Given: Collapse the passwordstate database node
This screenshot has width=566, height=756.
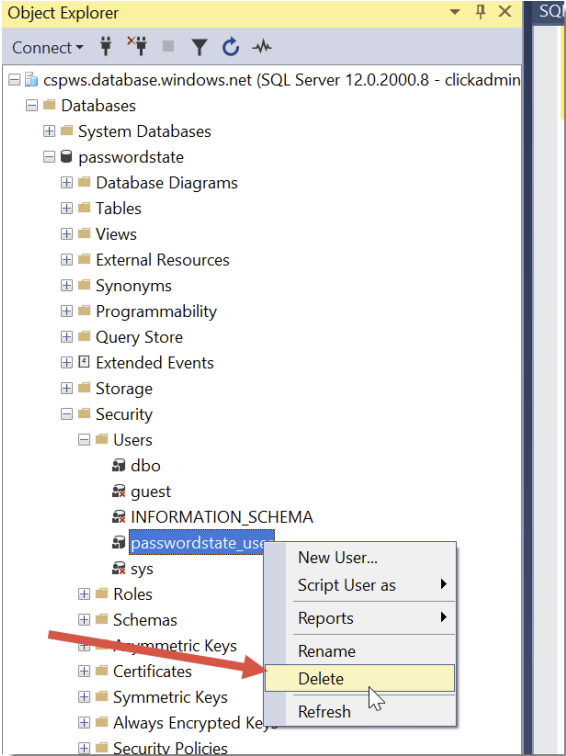Looking at the screenshot, I should [x=49, y=157].
